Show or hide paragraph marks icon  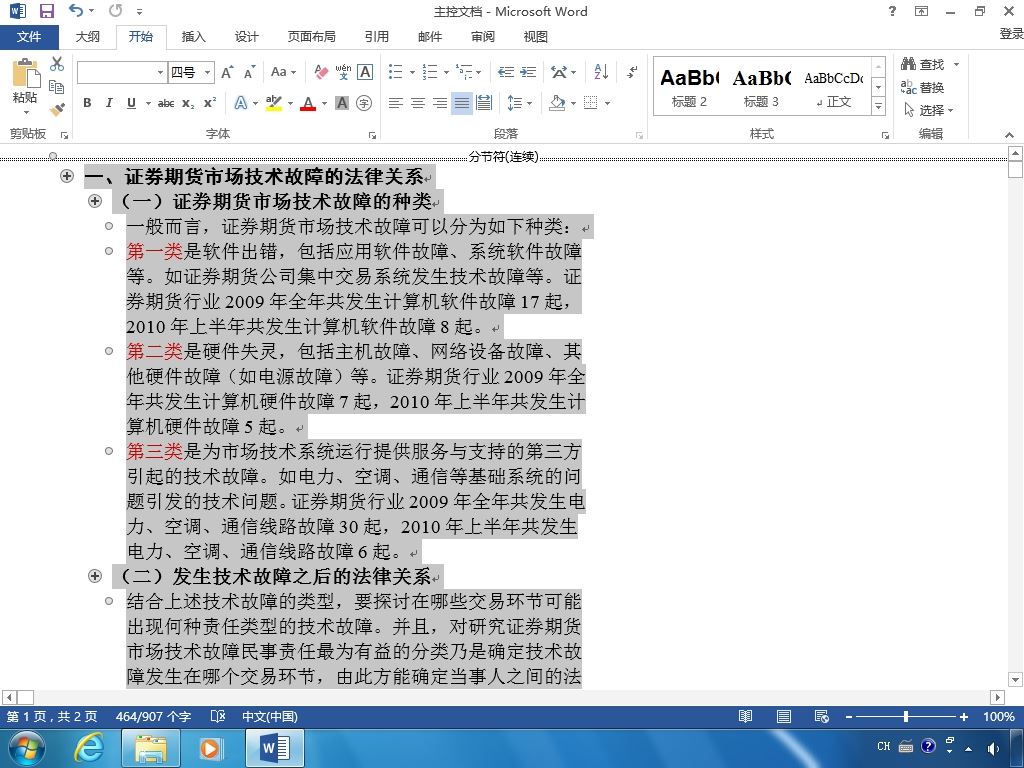tap(632, 72)
